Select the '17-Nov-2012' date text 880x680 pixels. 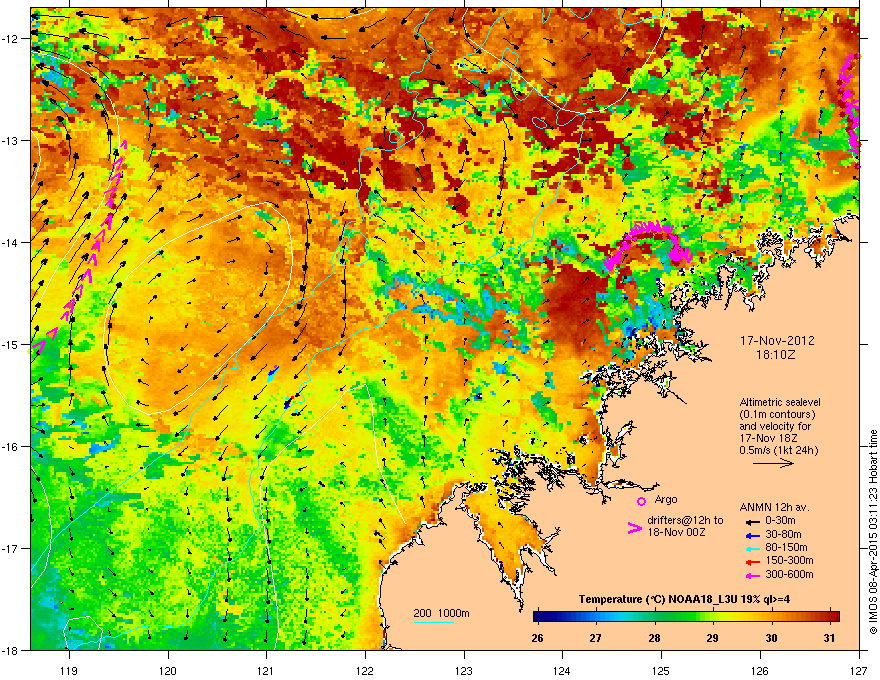tap(777, 341)
